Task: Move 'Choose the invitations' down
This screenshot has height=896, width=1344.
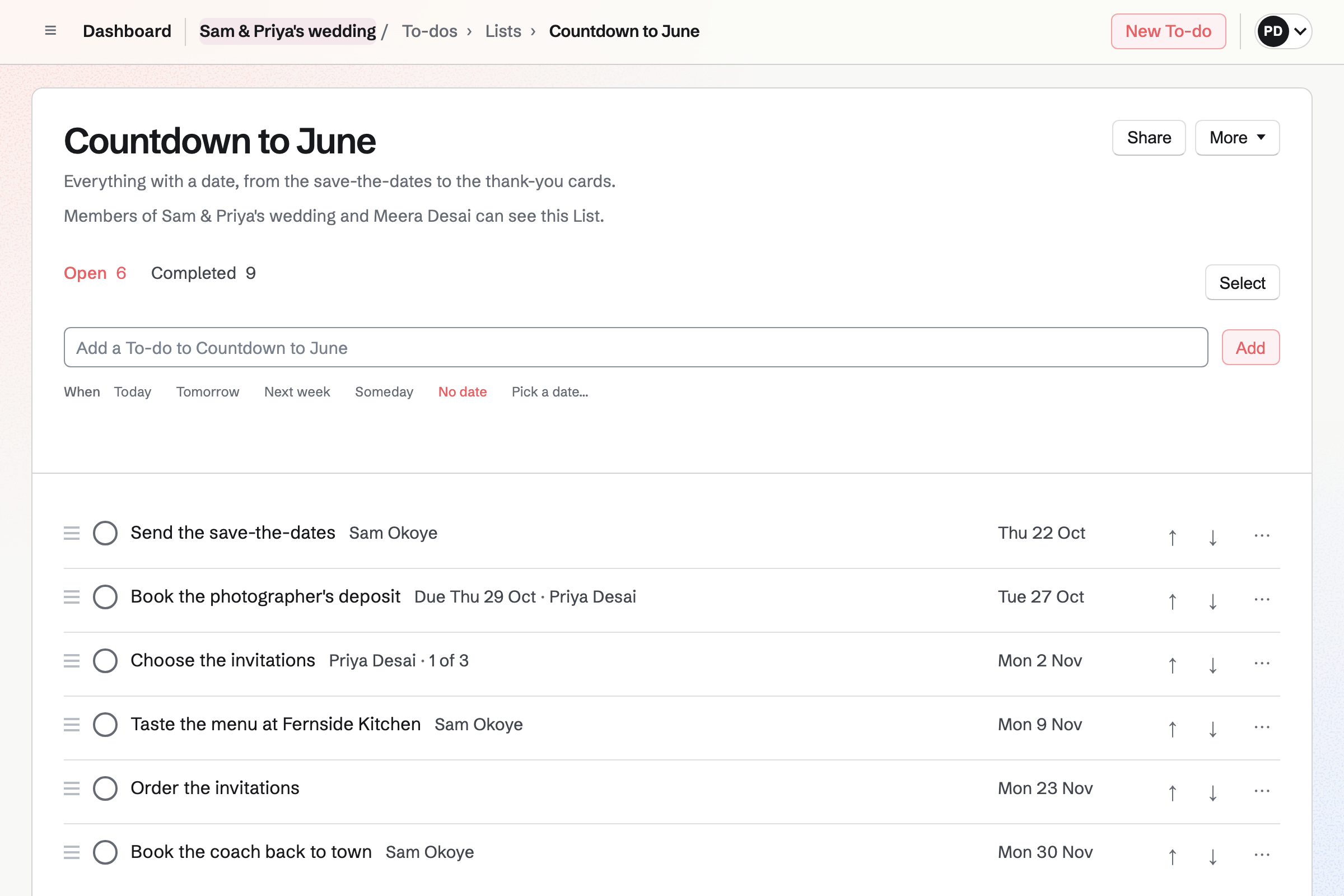Action: [1212, 665]
